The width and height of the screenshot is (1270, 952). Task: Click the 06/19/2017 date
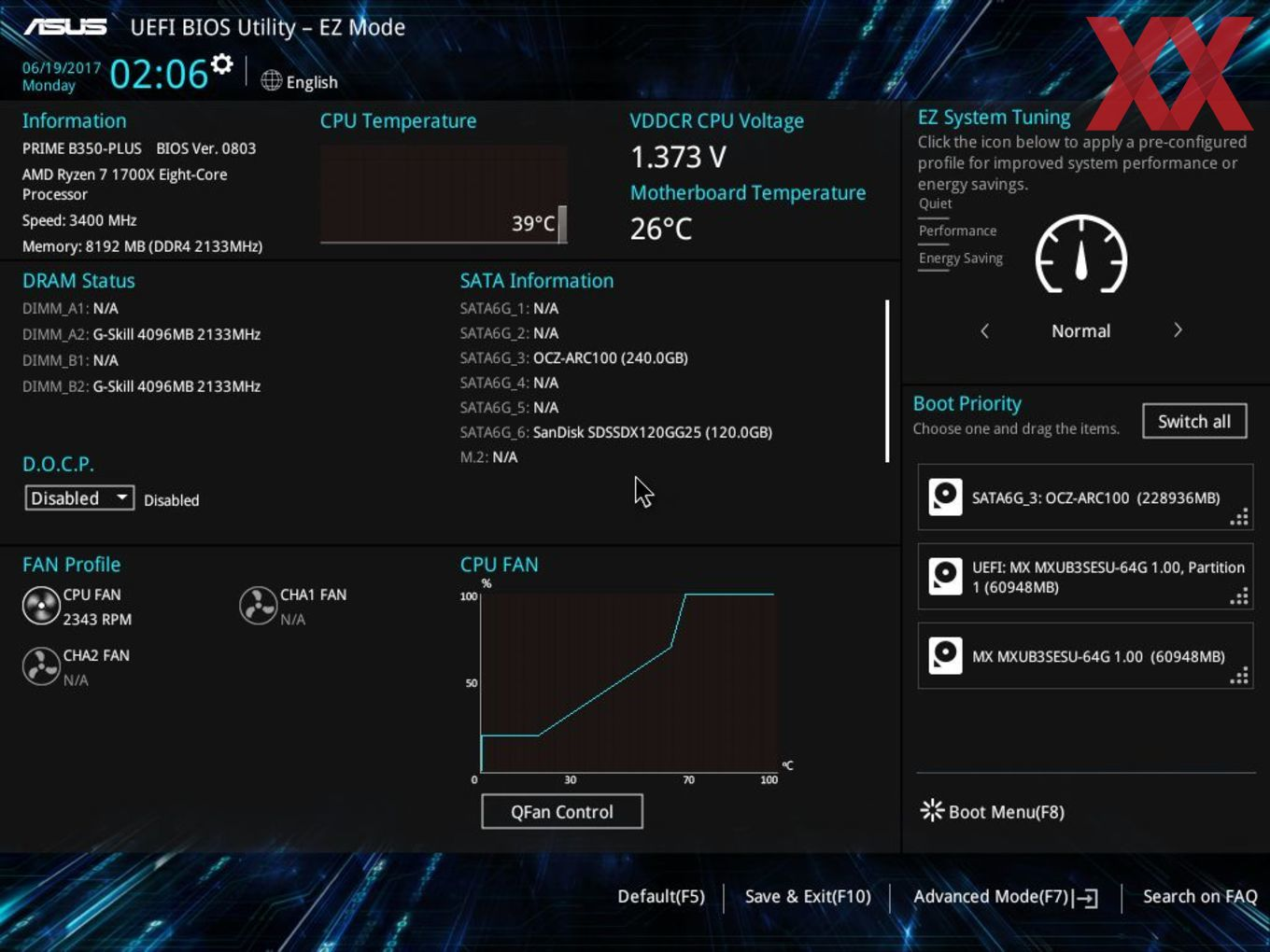[x=62, y=68]
